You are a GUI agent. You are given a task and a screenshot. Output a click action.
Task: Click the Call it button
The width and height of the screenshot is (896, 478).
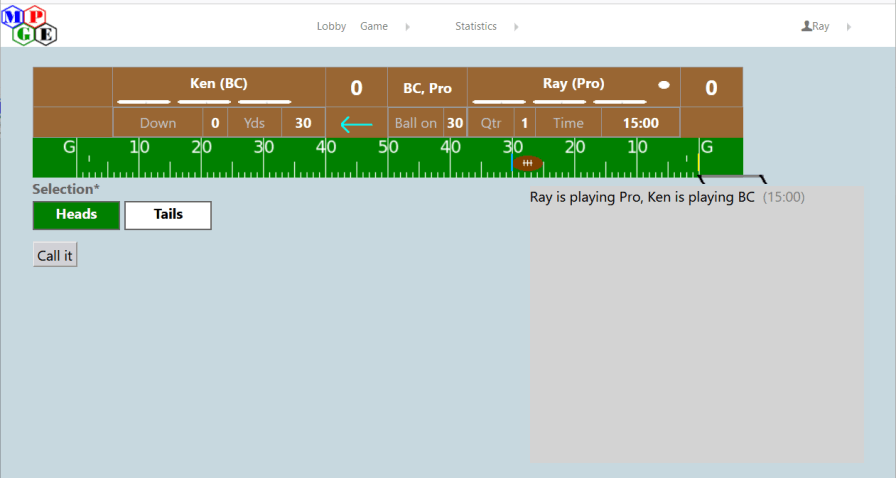(55, 255)
